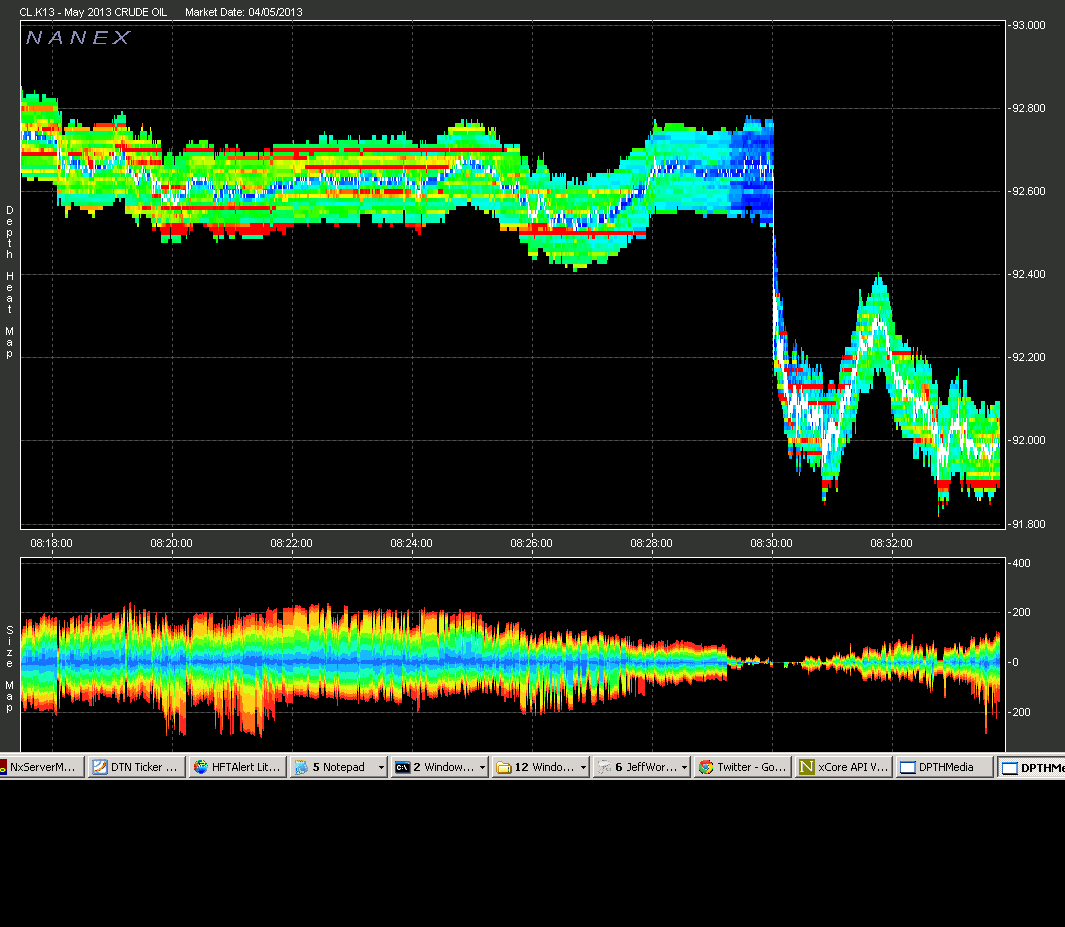1065x927 pixels.
Task: Expand the 6 JeffWor... group dropdown arrow
Action: tap(684, 767)
